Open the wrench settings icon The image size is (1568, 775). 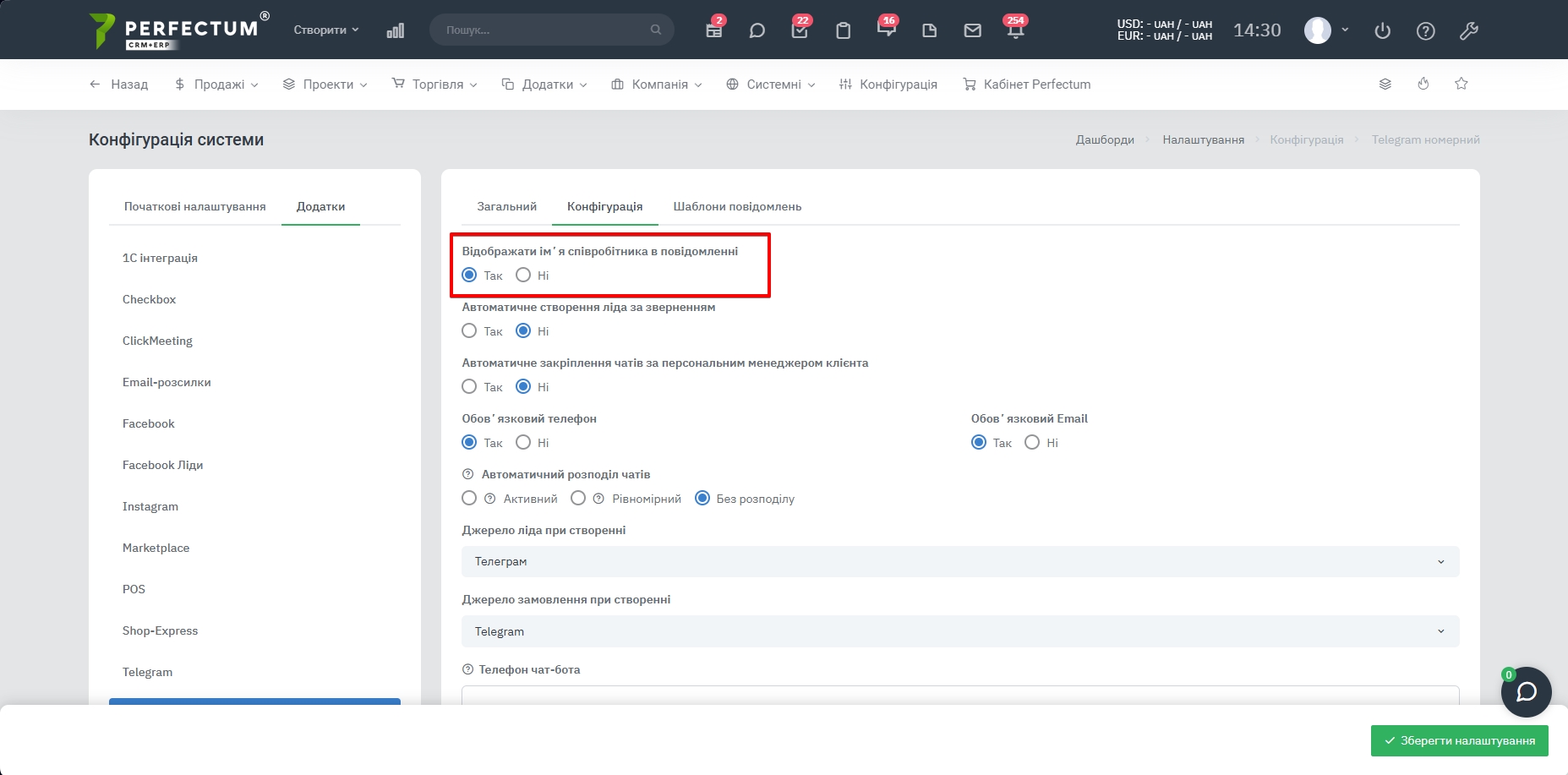tap(1469, 30)
